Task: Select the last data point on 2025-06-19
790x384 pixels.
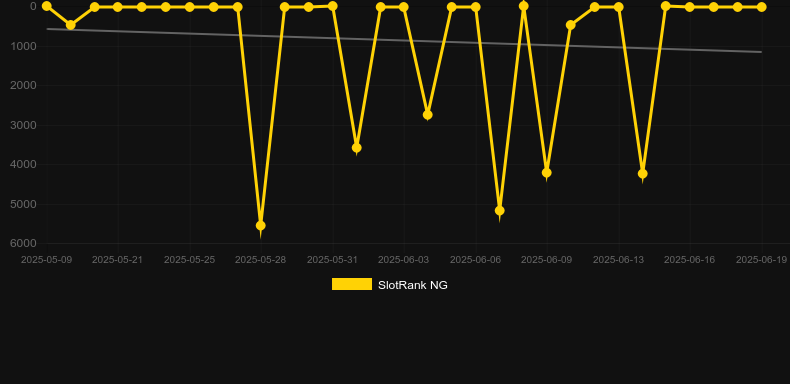Action: tap(761, 7)
